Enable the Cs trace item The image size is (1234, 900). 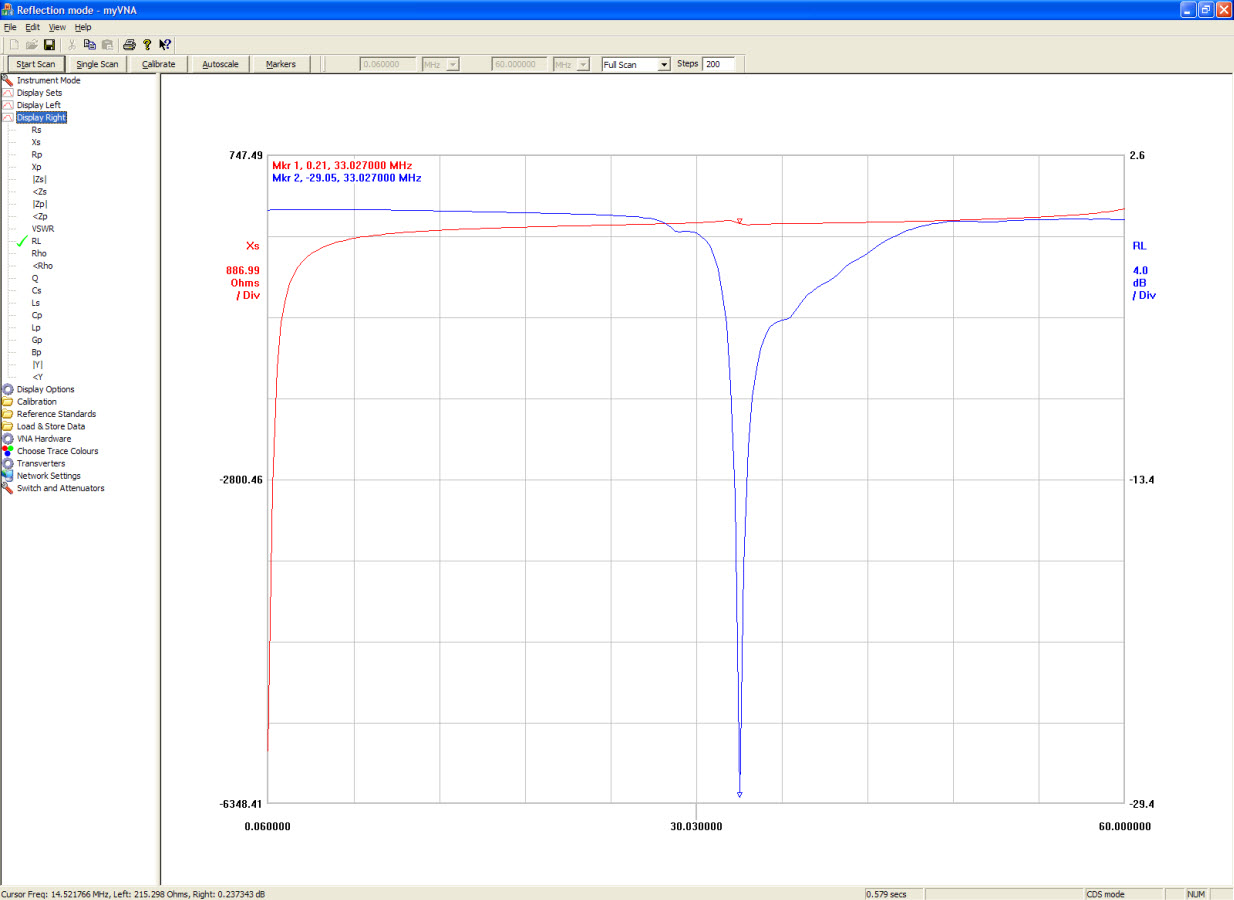pos(37,290)
